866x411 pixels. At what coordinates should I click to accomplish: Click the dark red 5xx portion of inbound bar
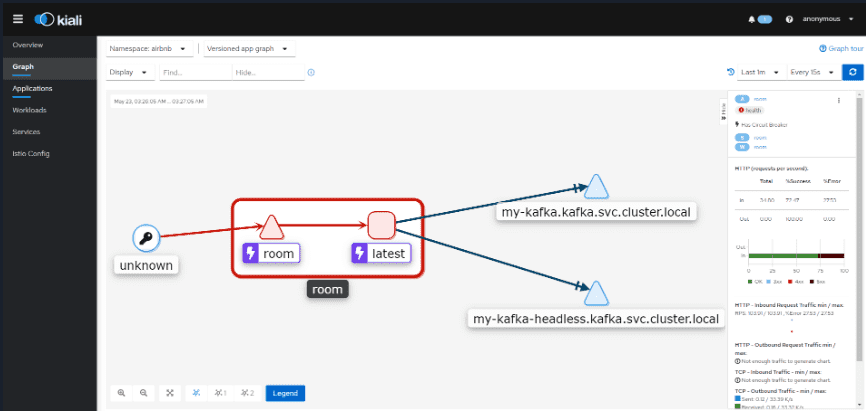click(x=831, y=256)
